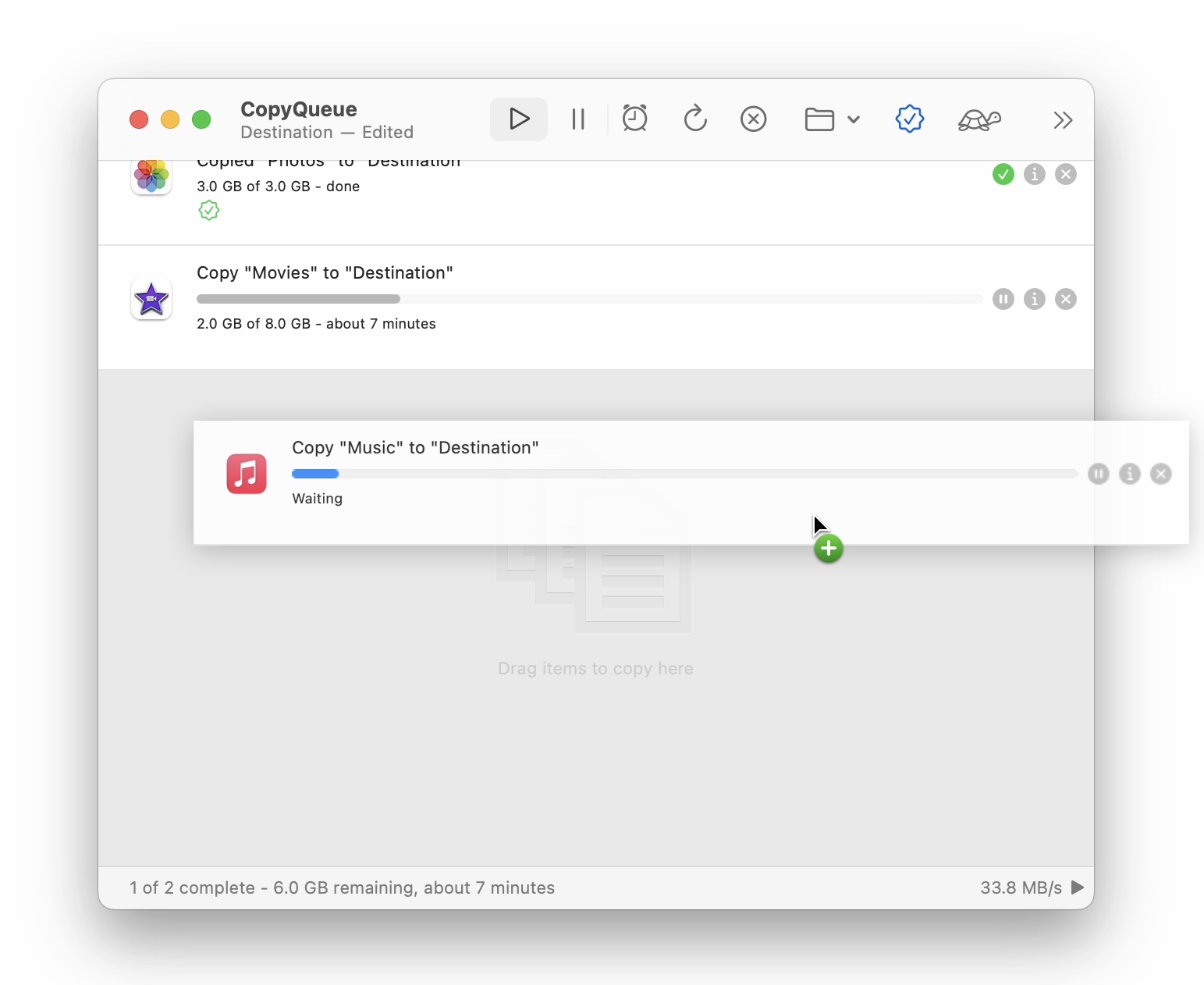
Task: Pause the queue from the toolbar
Action: pos(578,119)
